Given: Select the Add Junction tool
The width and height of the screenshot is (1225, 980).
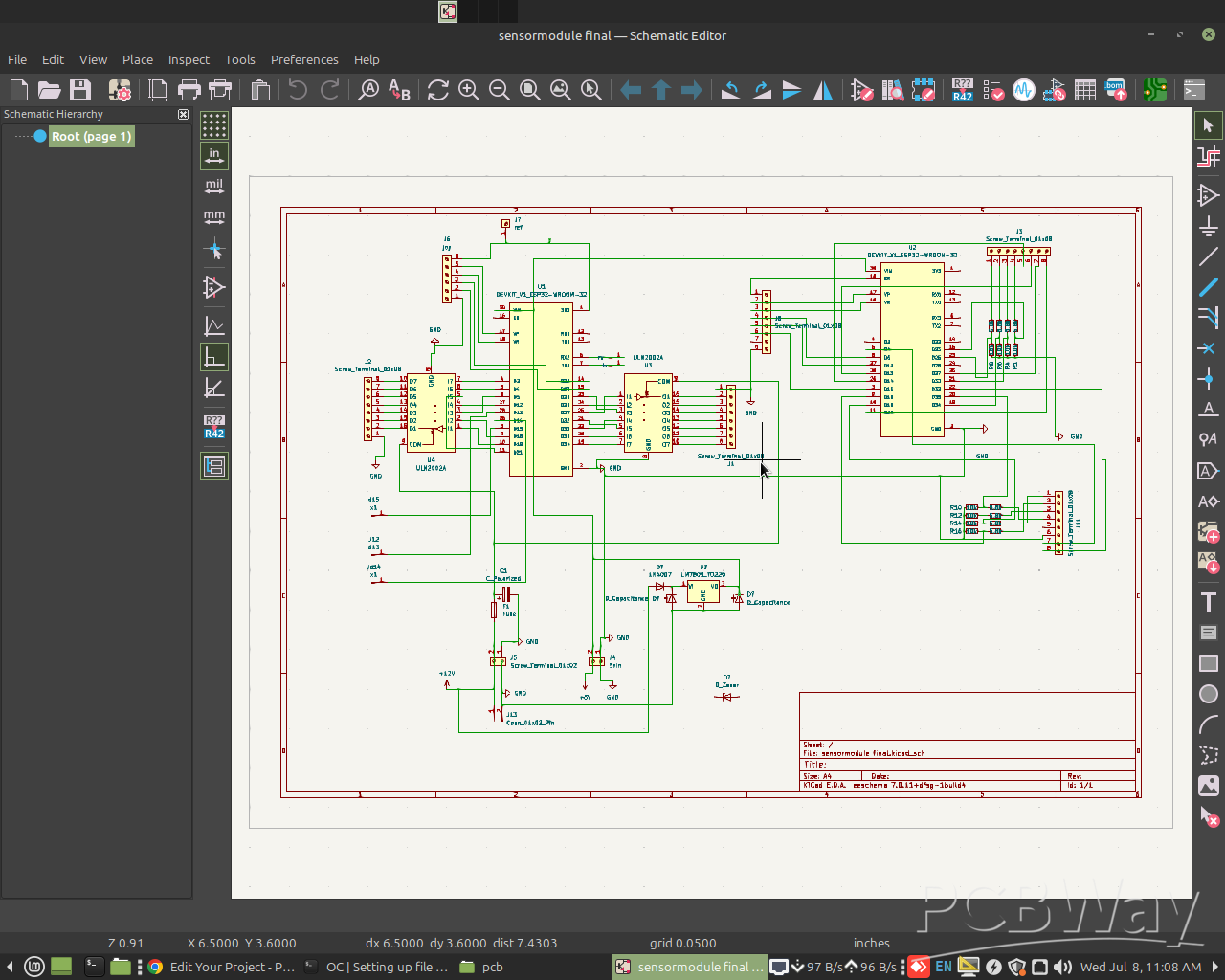Looking at the screenshot, I should point(1209,379).
